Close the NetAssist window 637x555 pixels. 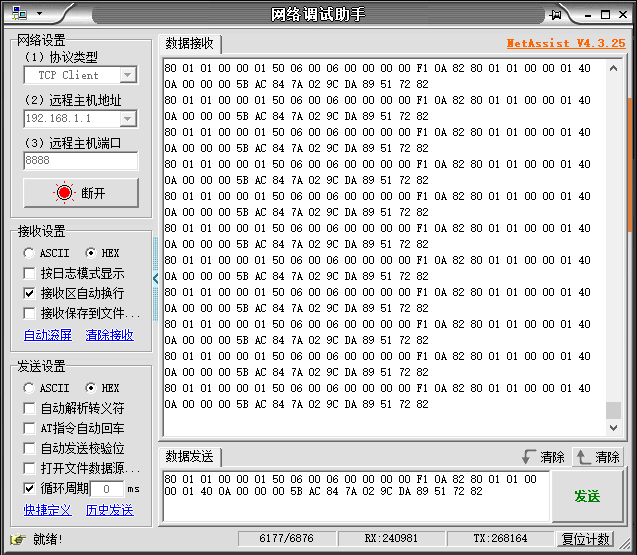pyautogui.click(x=623, y=15)
